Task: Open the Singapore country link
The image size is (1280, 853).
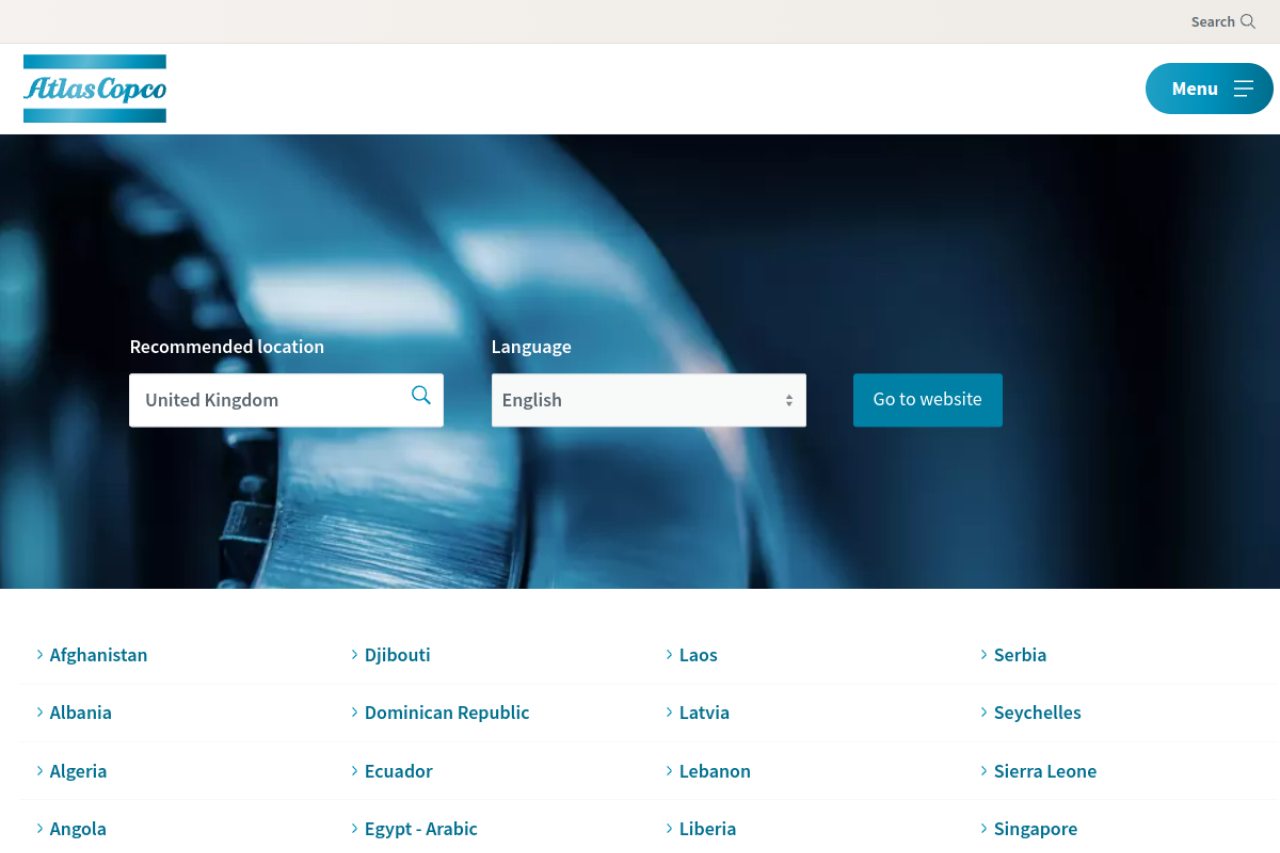Action: click(1035, 829)
